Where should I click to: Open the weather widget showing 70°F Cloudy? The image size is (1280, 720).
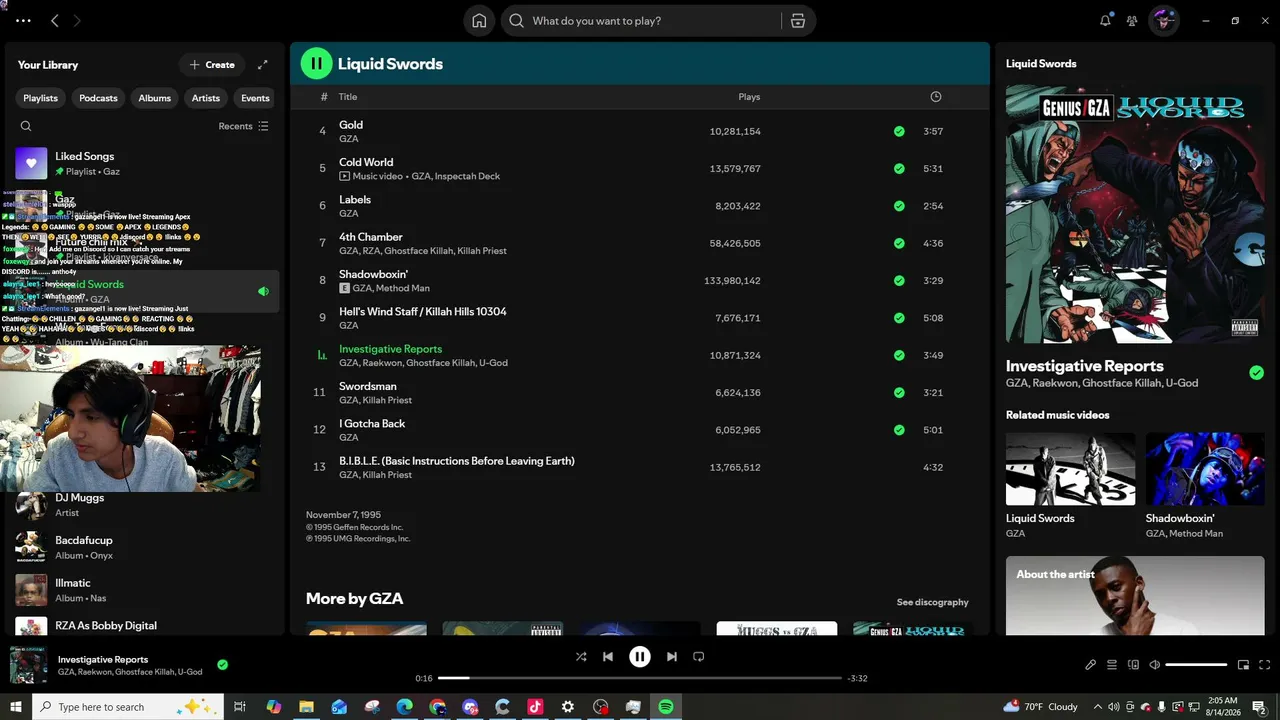[x=1041, y=707]
